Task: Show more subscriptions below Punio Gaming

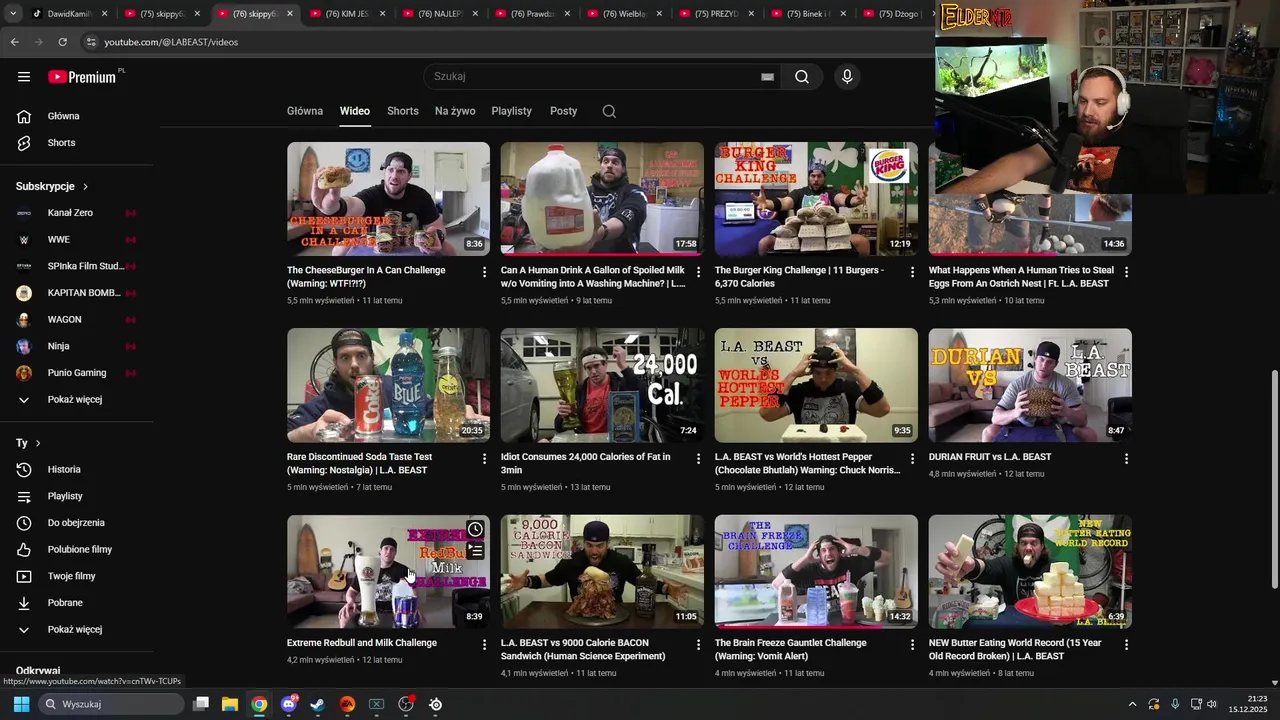Action: point(76,400)
